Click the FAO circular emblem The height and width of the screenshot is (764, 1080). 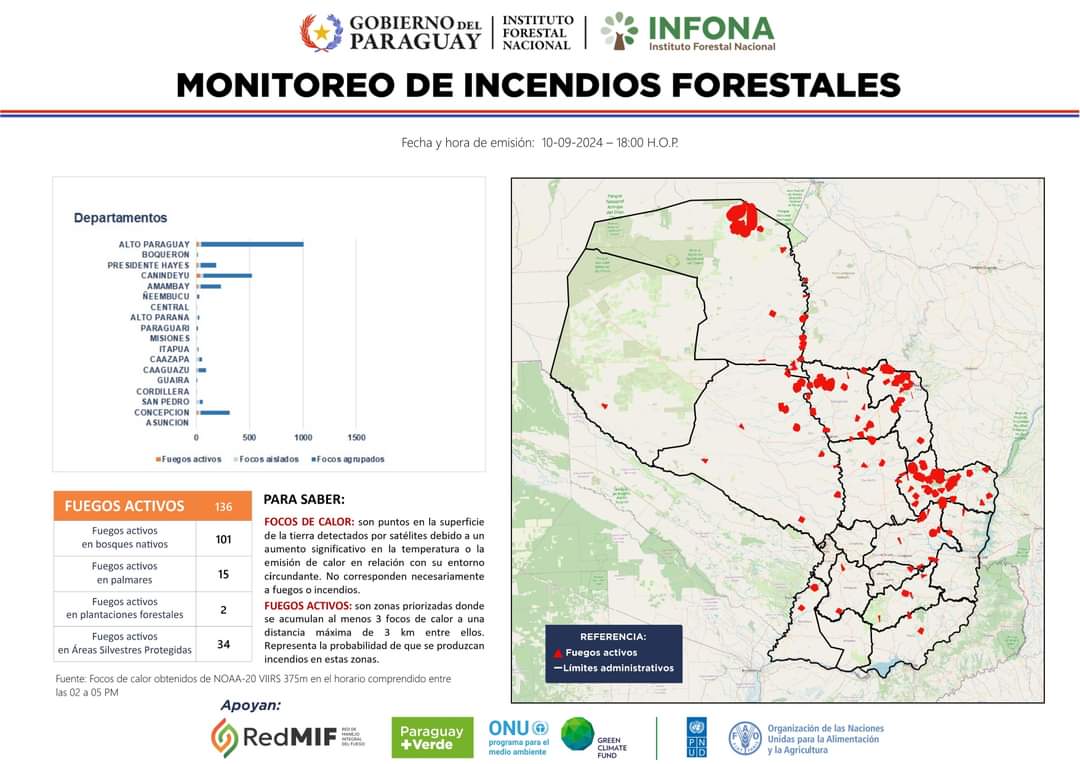click(745, 739)
